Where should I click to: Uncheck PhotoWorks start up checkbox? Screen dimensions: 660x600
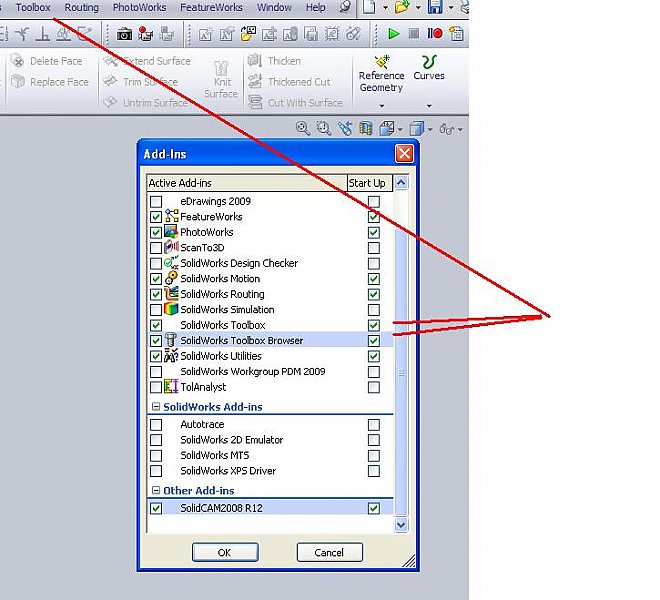[x=374, y=232]
